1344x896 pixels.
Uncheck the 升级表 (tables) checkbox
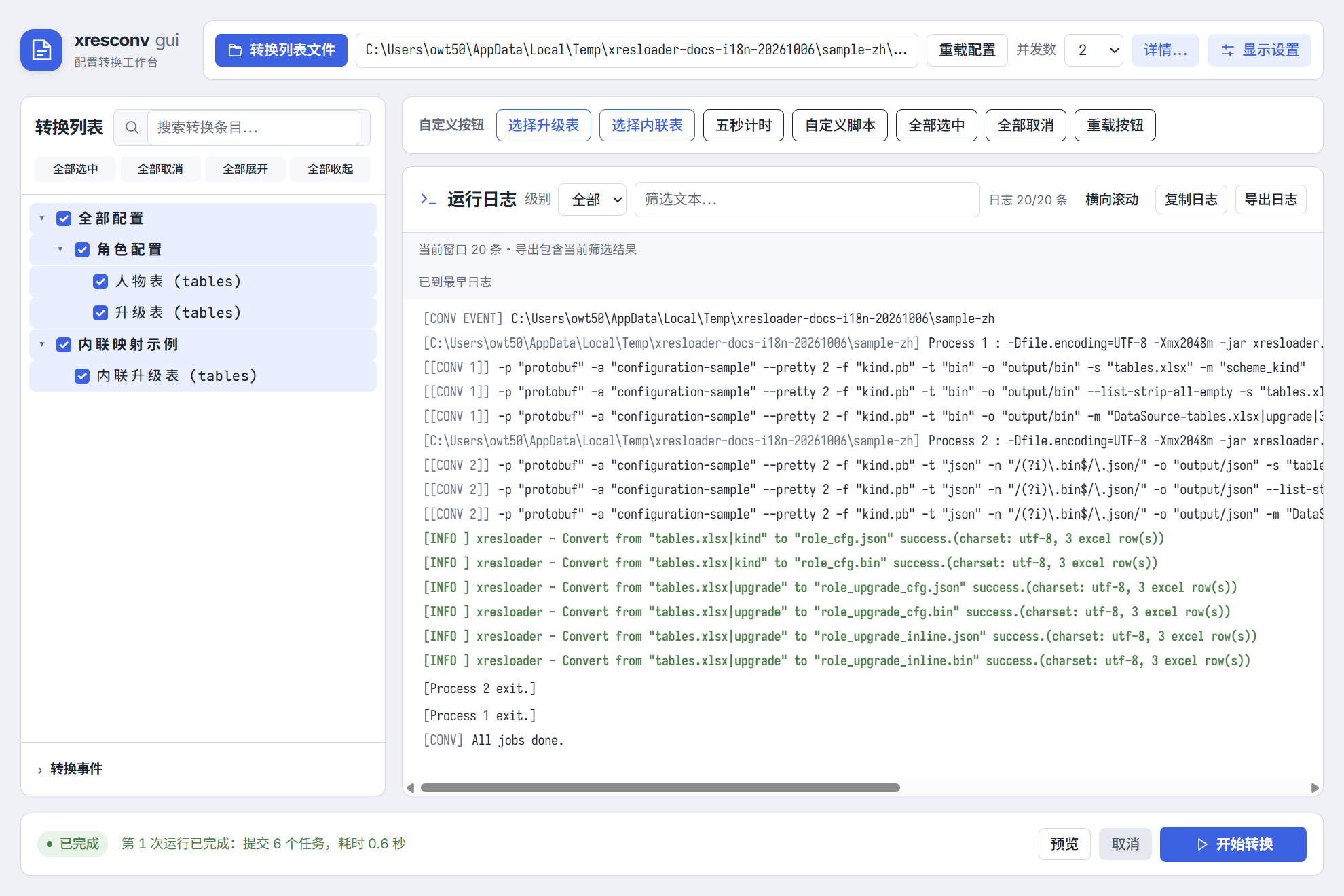pyautogui.click(x=100, y=313)
